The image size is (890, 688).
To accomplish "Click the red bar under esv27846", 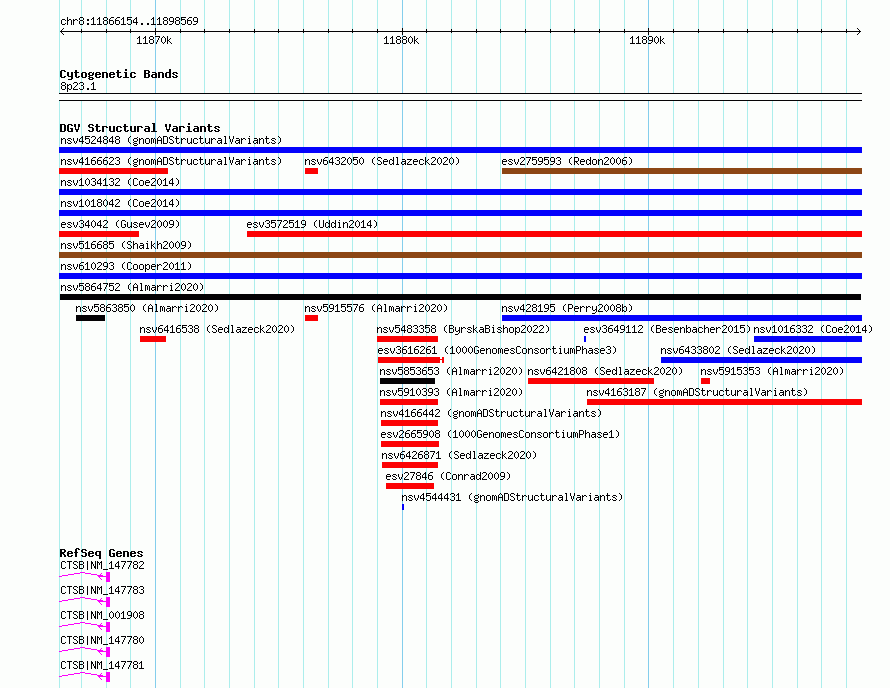I will (410, 486).
